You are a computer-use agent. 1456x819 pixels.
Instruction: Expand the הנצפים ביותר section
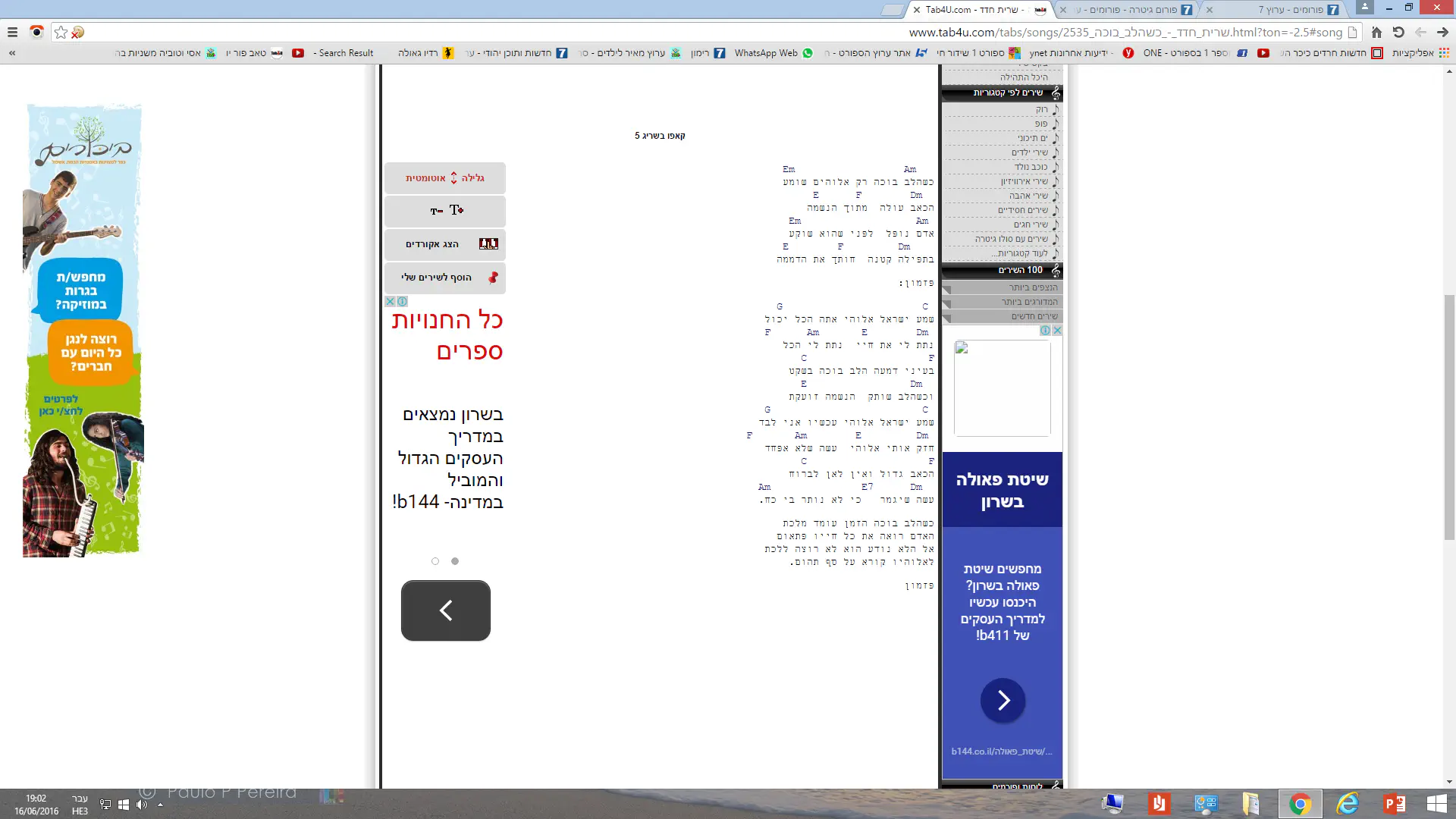point(1032,287)
